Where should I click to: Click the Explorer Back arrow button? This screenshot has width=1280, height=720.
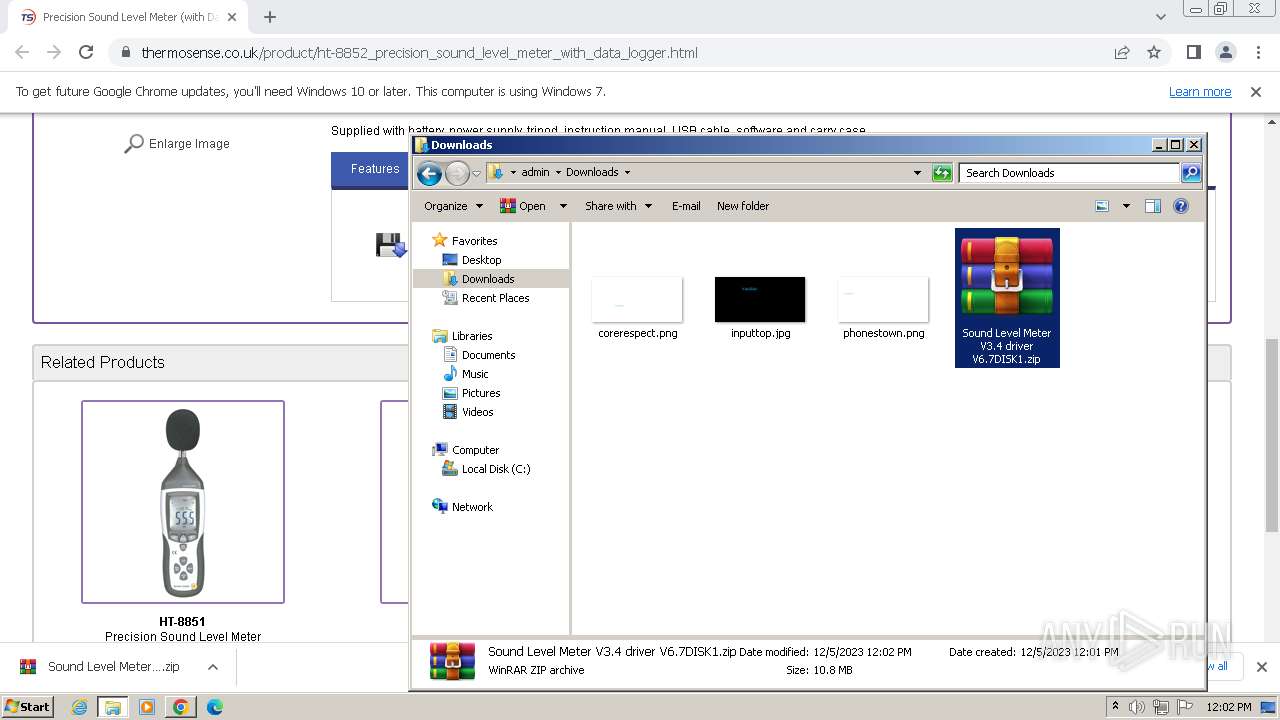pyautogui.click(x=429, y=173)
